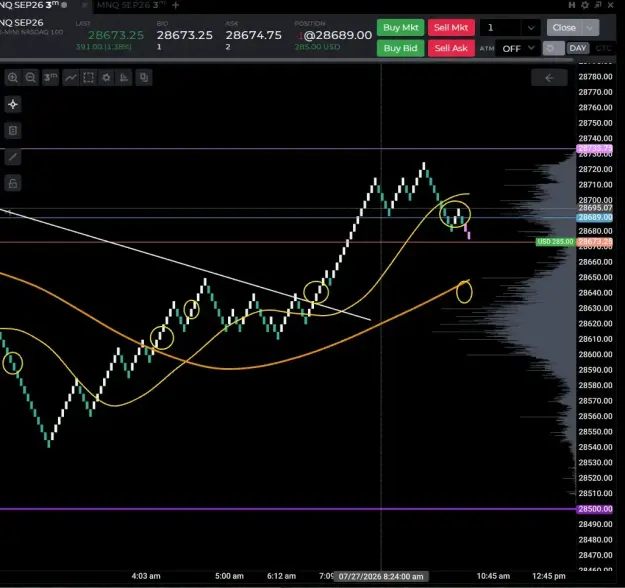The height and width of the screenshot is (588, 625).
Task: Click the NQ SEP26 instrument name
Action: (x=22, y=22)
